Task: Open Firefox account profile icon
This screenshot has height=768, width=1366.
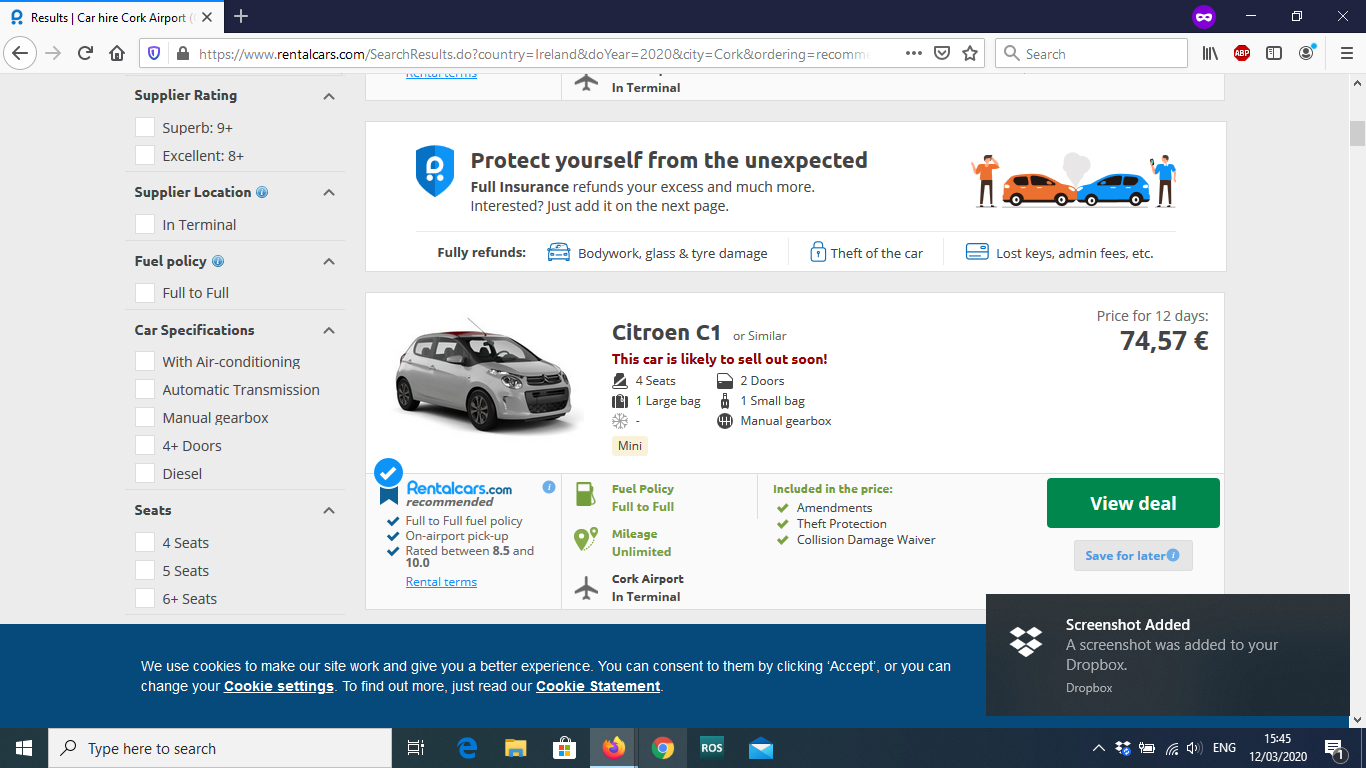Action: pos(1307,53)
